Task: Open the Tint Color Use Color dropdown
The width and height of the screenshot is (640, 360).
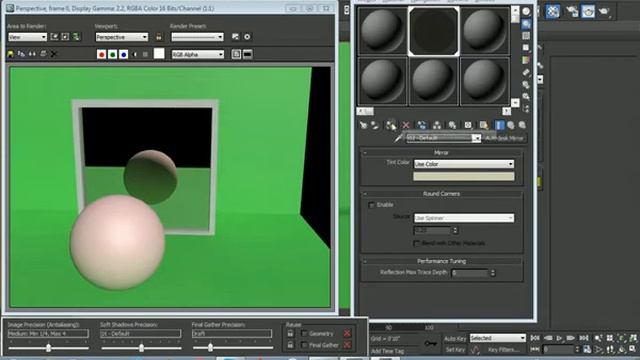Action: point(464,164)
